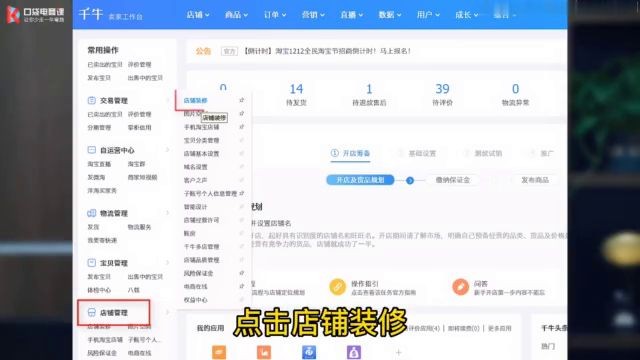Image resolution: width=640 pixels, height=360 pixels.
Task: Switch to the 基础设置 tab
Action: tap(418, 153)
